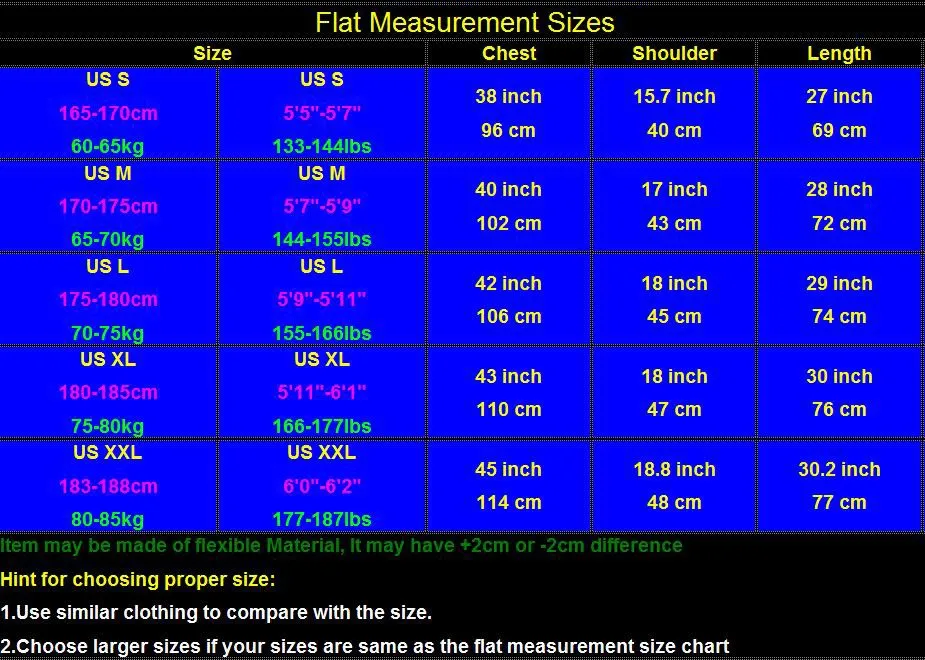This screenshot has width=925, height=660.
Task: Click the 5'7"-5'9" height range
Action: (322, 206)
